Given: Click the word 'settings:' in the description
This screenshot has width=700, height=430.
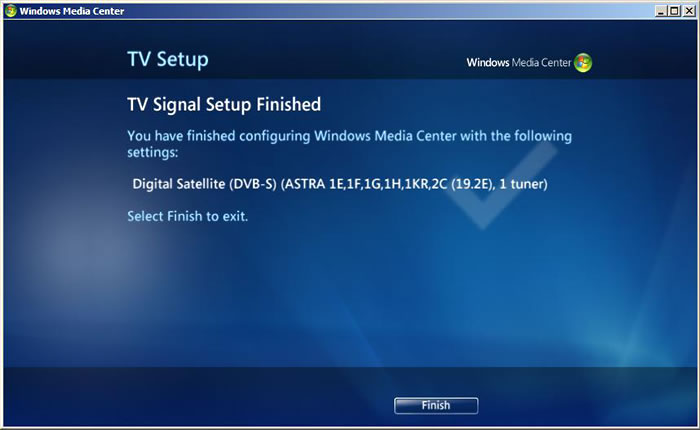Looking at the screenshot, I should (153, 153).
